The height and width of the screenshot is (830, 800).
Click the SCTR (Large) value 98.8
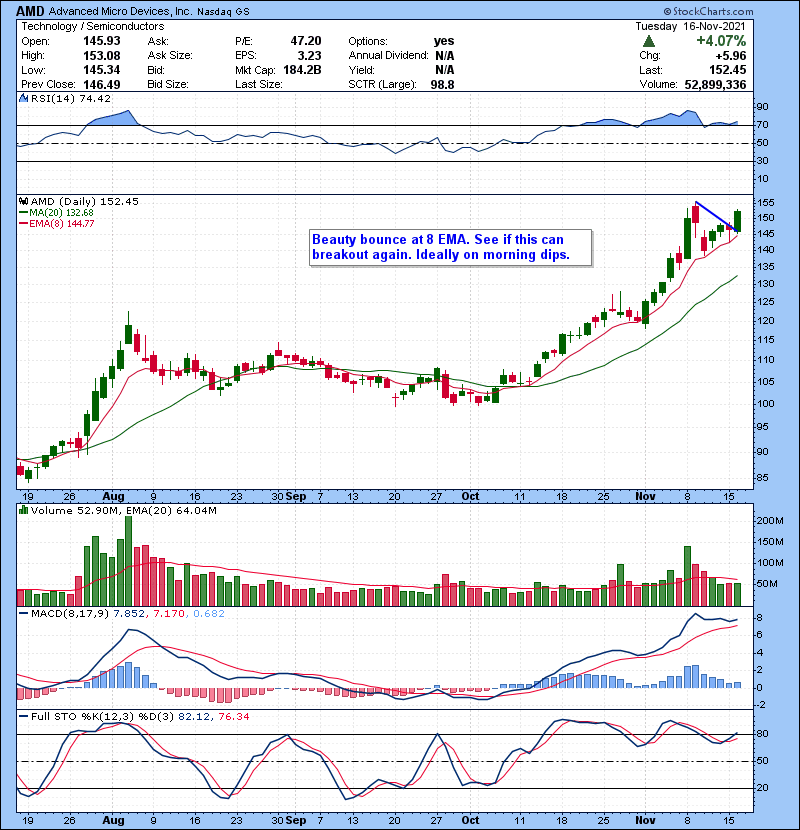tap(442, 85)
